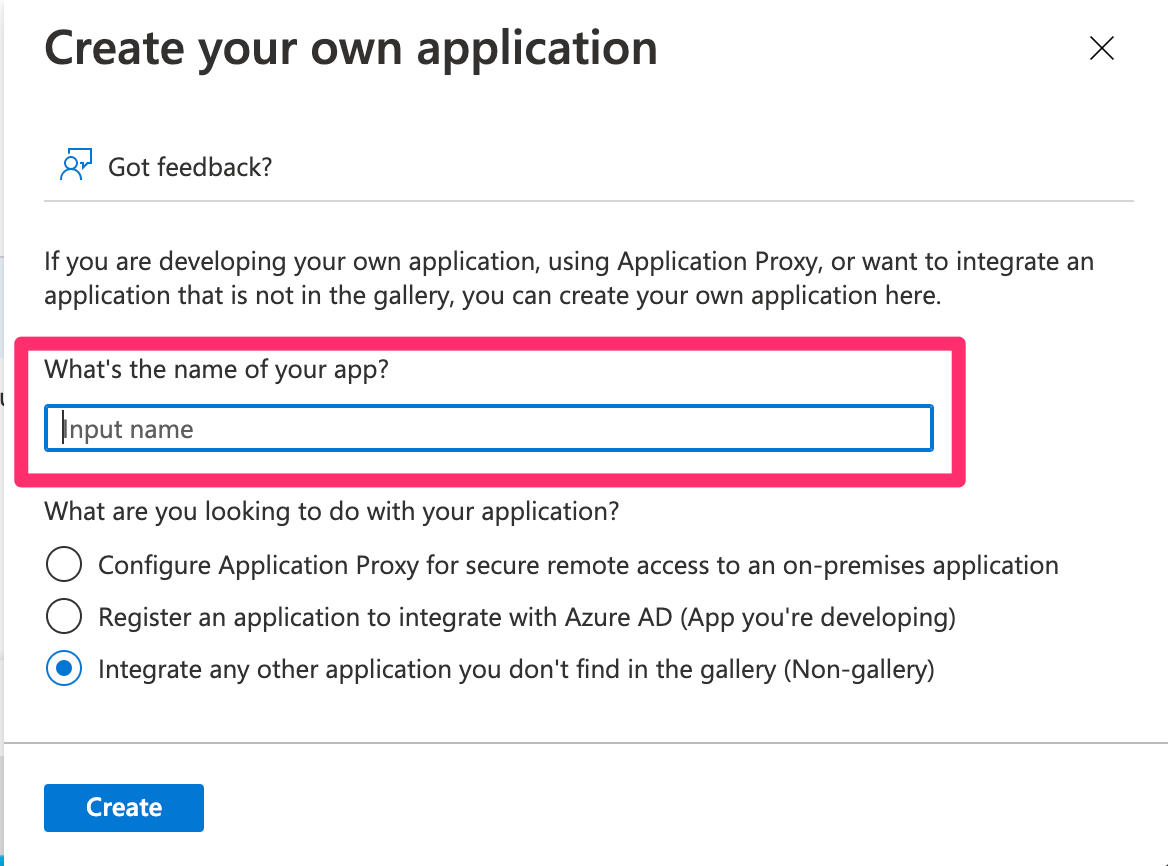This screenshot has height=866, width=1168.
Task: Click the What's the name of your app label
Action: pos(216,369)
